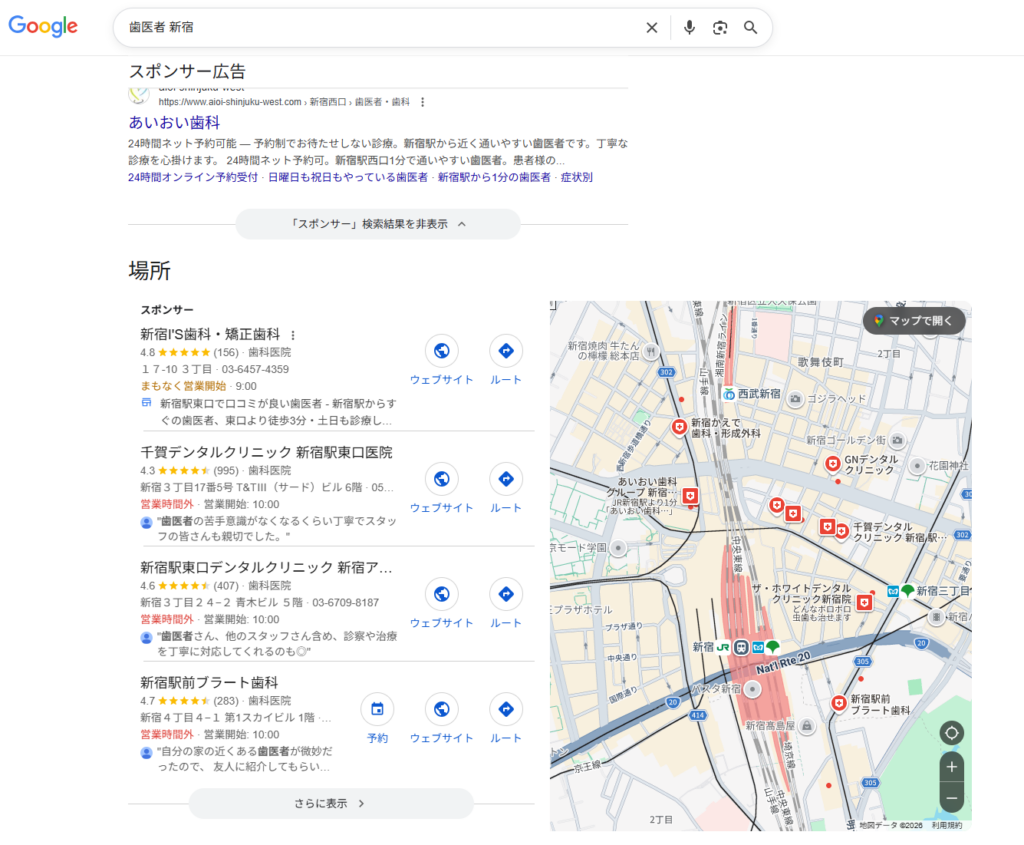Click the magnifying glass search icon

click(751, 27)
